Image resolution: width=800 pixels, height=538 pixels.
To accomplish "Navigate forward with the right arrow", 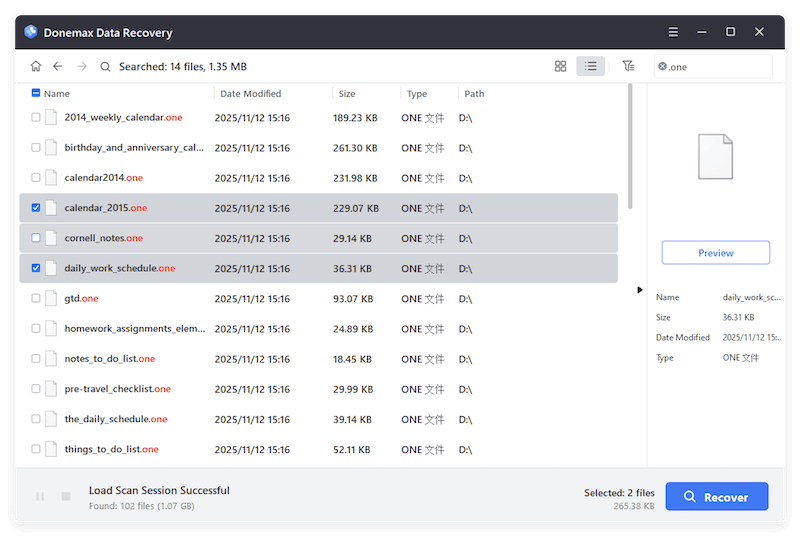I will click(82, 66).
